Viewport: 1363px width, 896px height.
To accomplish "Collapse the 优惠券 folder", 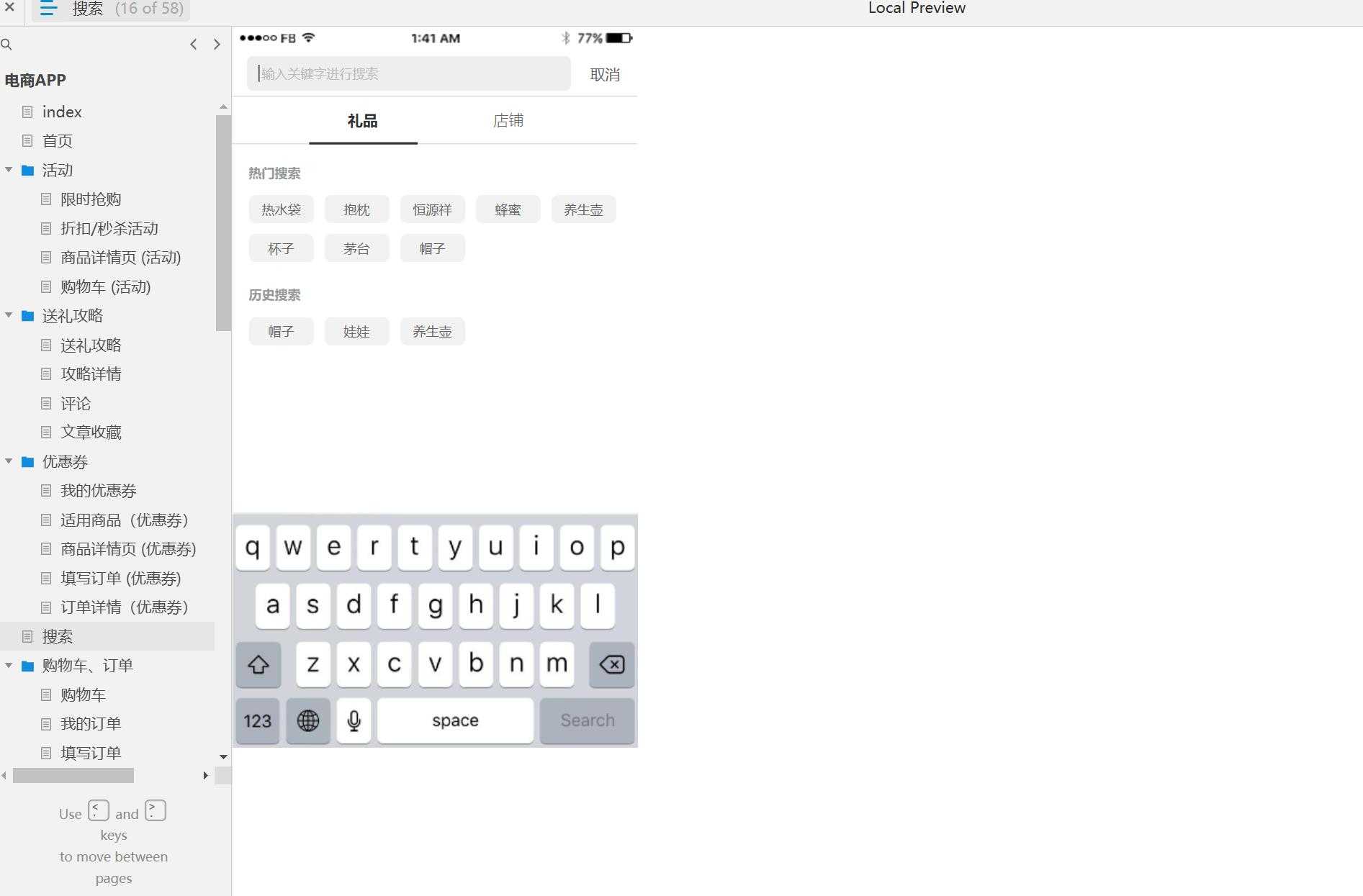I will point(9,461).
